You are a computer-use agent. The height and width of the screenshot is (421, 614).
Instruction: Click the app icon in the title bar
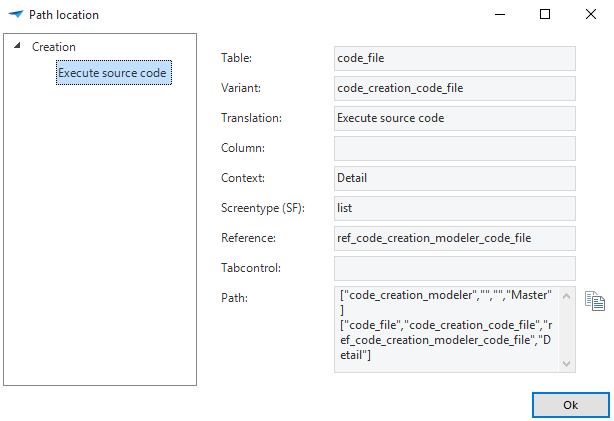pos(15,15)
